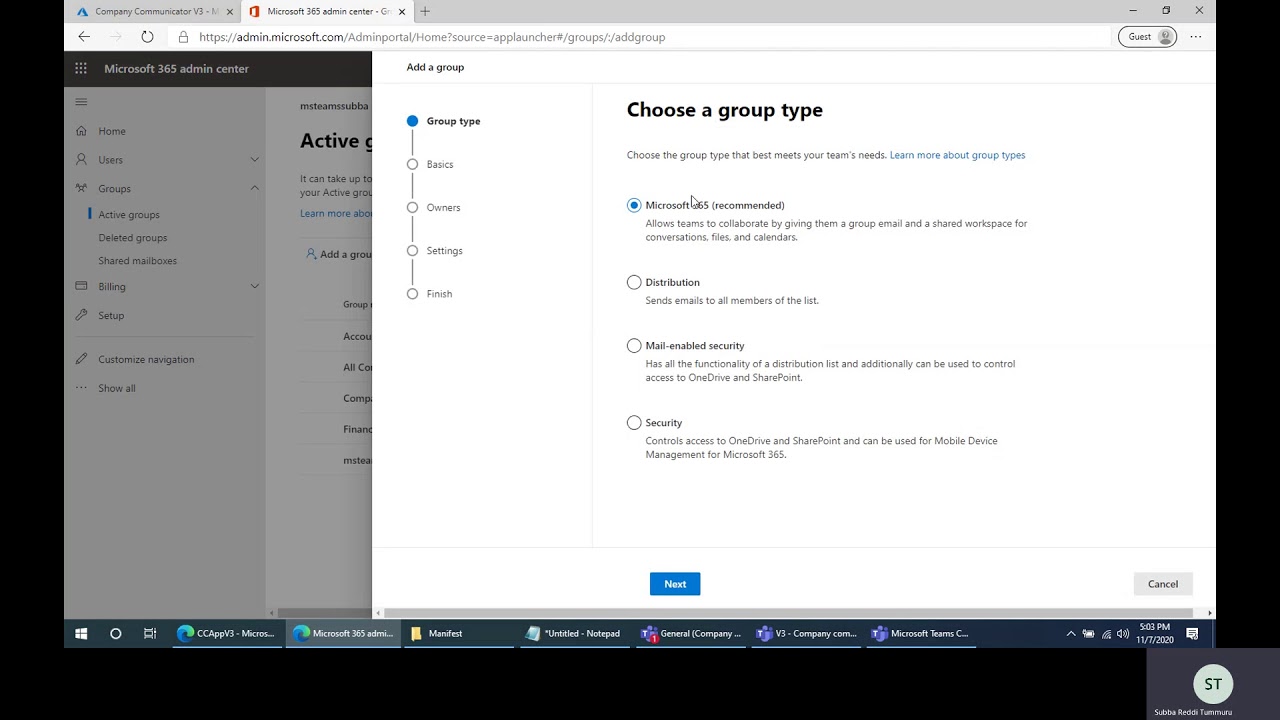Select Security group type radio button
1280x720 pixels.
click(634, 422)
